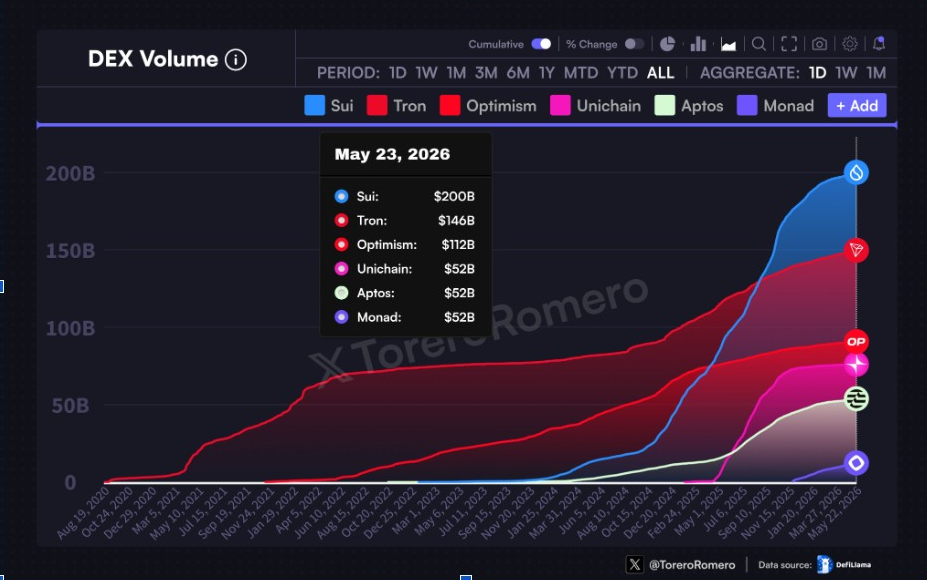Toggle Sui series in legend
The height and width of the screenshot is (580, 927).
point(329,106)
